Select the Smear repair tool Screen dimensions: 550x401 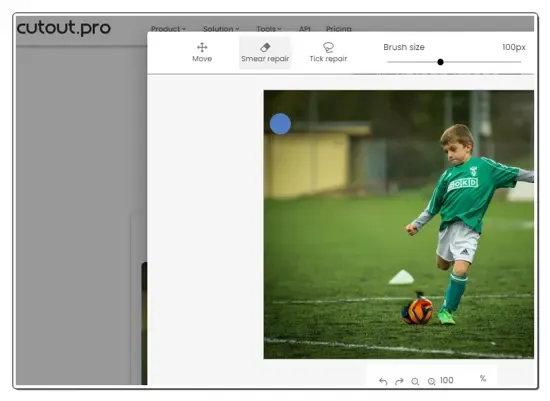(x=265, y=52)
